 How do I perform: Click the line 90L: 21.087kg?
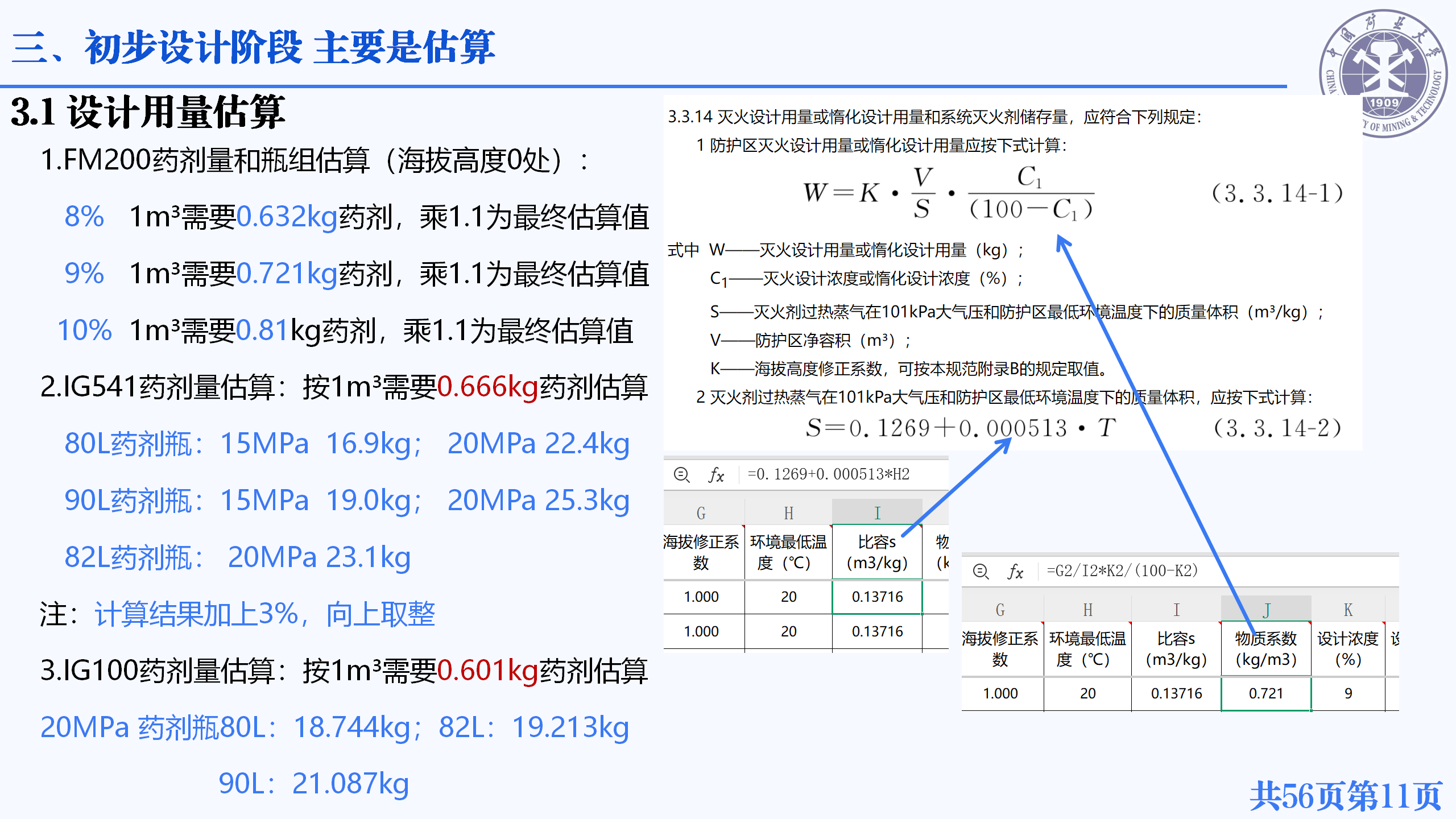(314, 784)
